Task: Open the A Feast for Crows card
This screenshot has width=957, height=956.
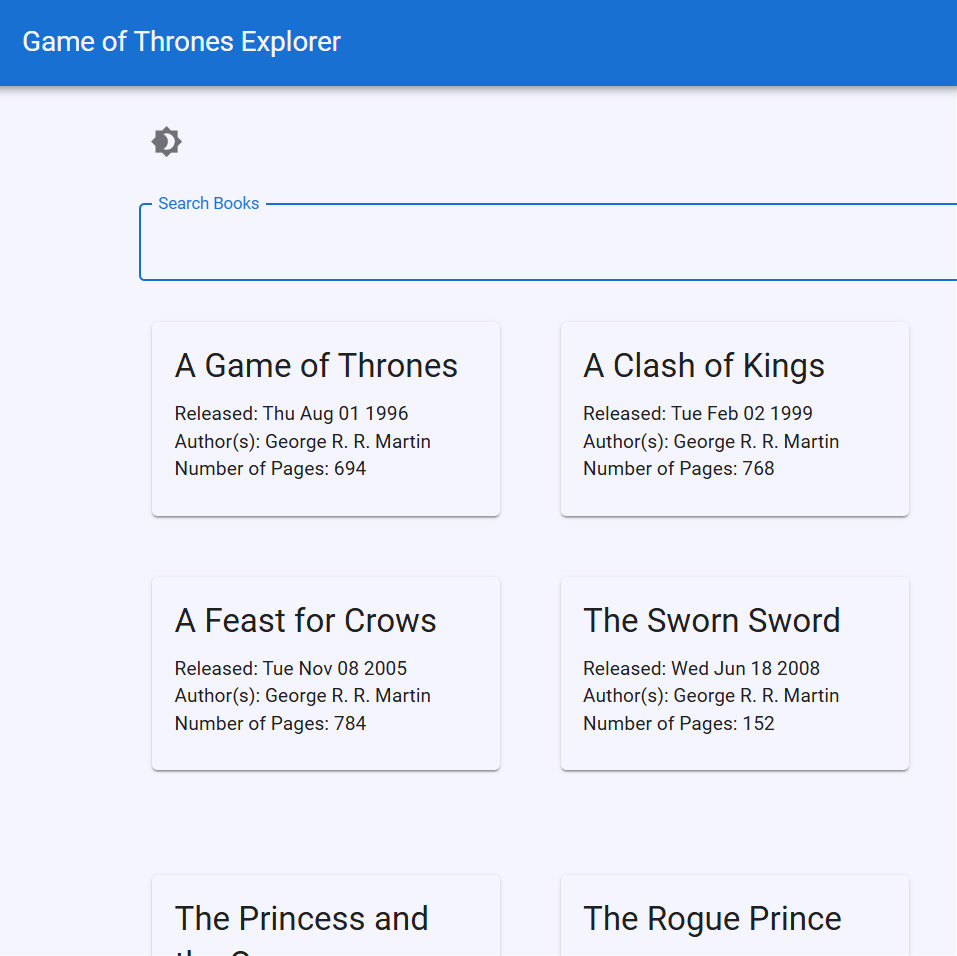Action: pyautogui.click(x=325, y=673)
